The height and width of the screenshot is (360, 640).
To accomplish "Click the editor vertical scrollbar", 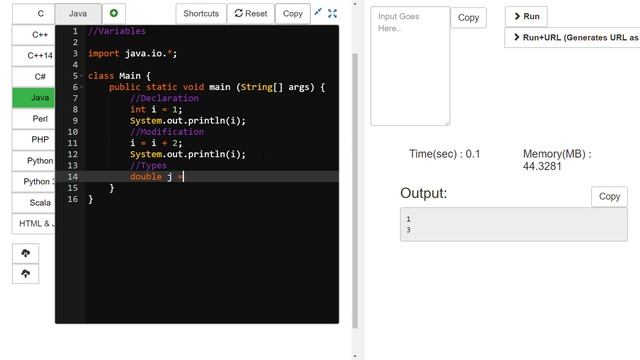I will point(355,191).
